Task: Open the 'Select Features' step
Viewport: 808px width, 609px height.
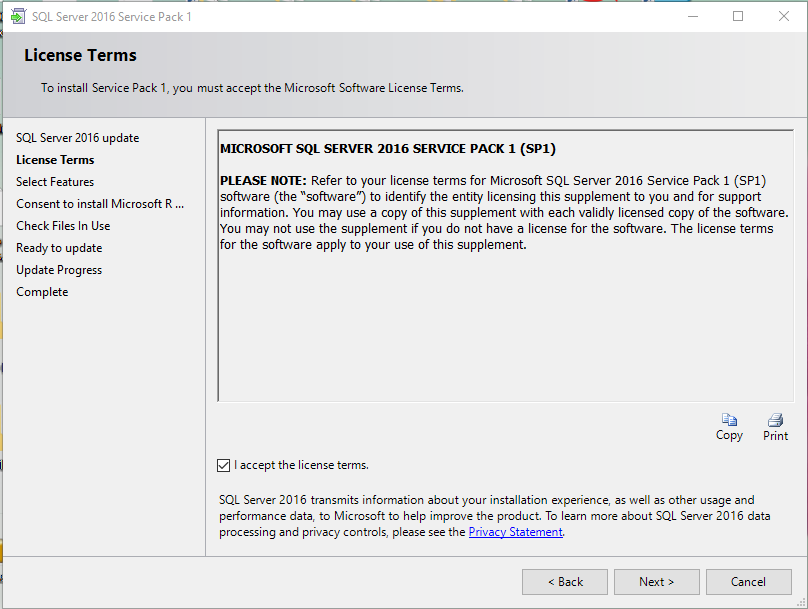Action: point(54,181)
